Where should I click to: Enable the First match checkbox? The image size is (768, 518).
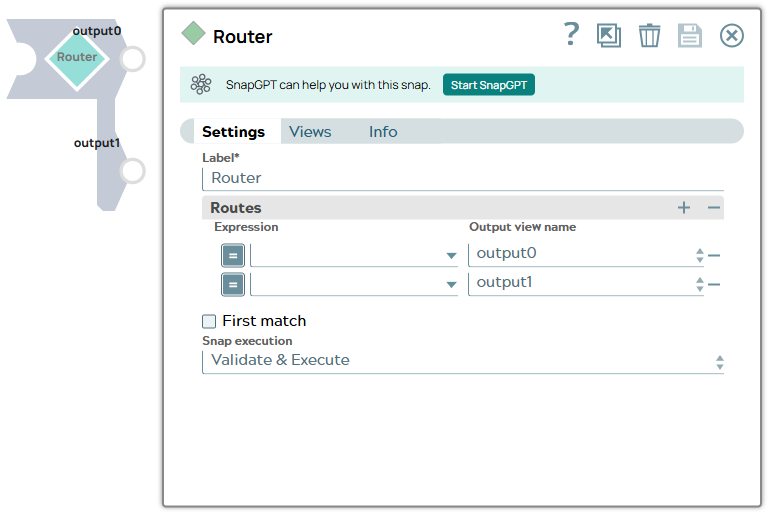(209, 321)
